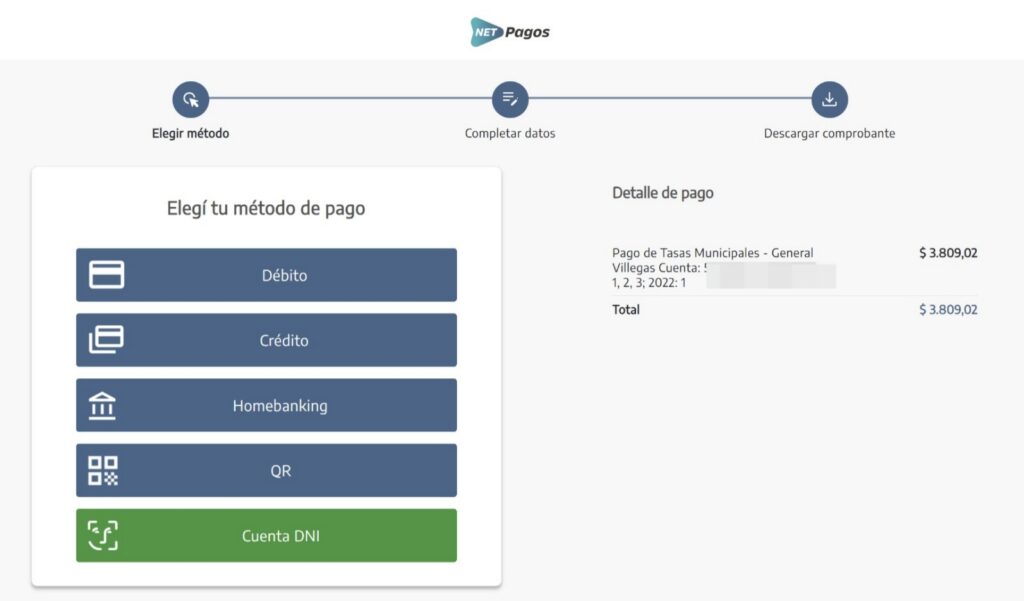Pick the QR payment method text
The height and width of the screenshot is (601, 1024).
(280, 470)
